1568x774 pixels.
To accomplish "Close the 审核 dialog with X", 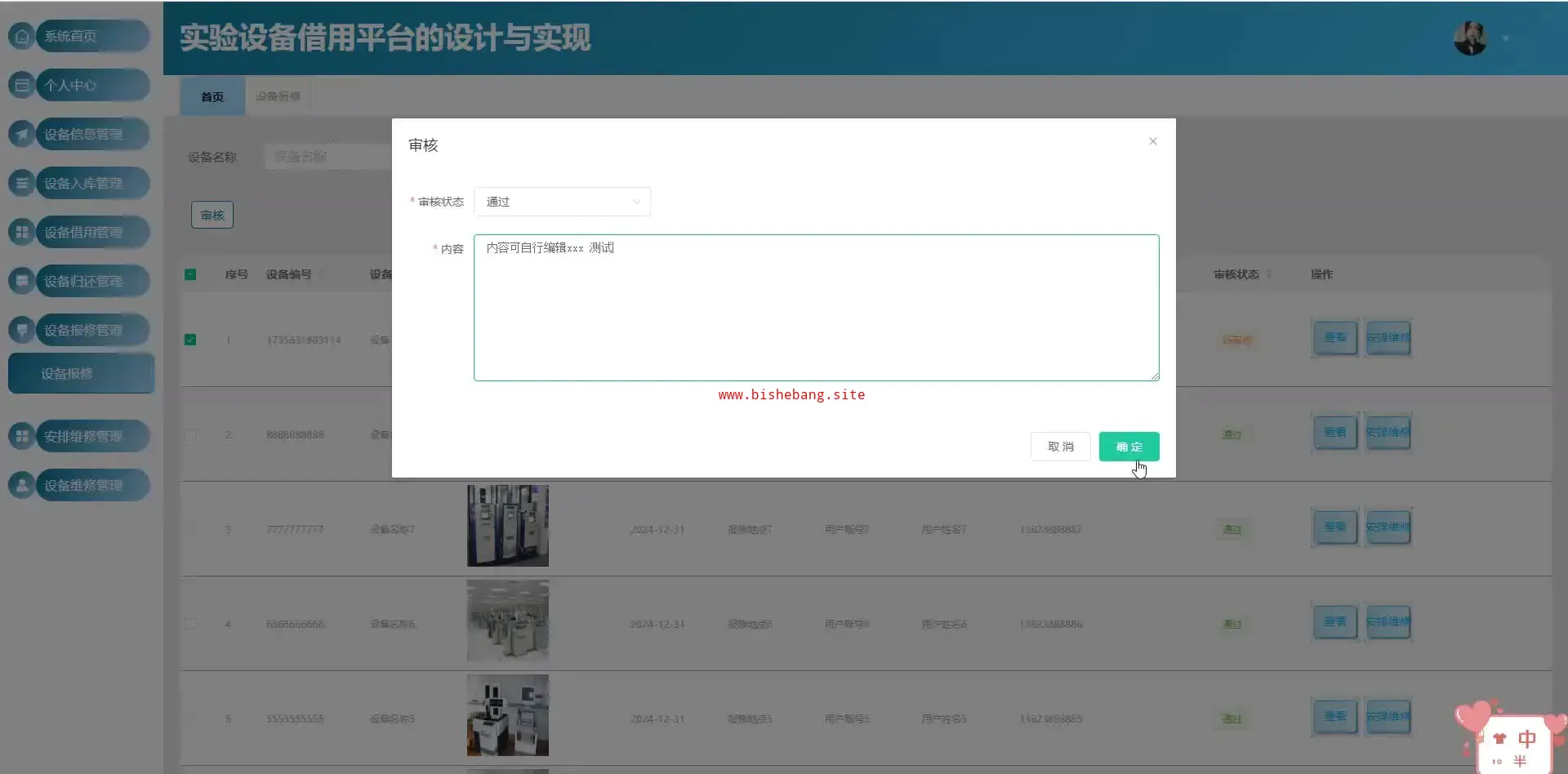I will point(1152,141).
